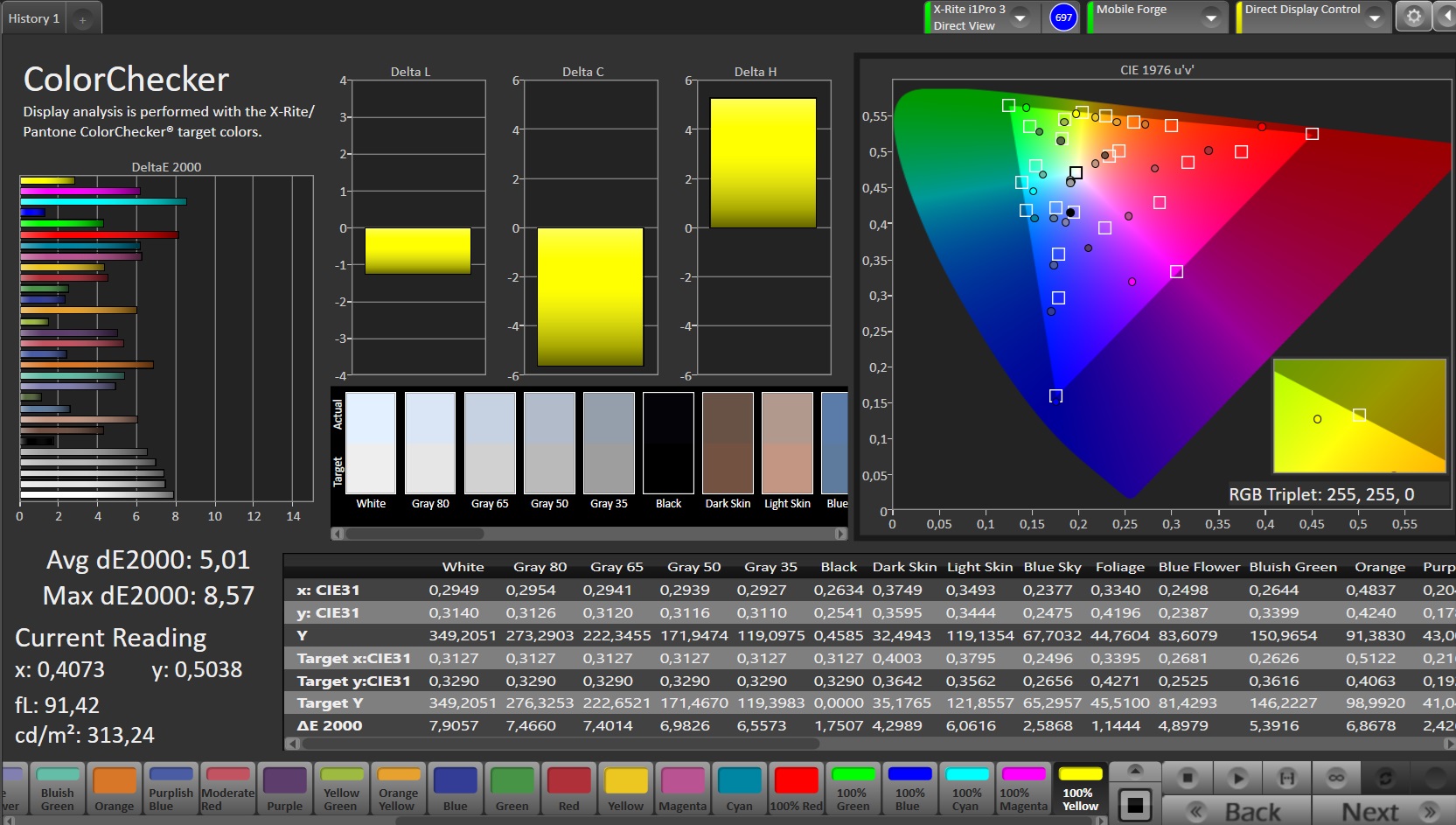Click the blue 697 meter badge
1456x825 pixels.
1063,17
